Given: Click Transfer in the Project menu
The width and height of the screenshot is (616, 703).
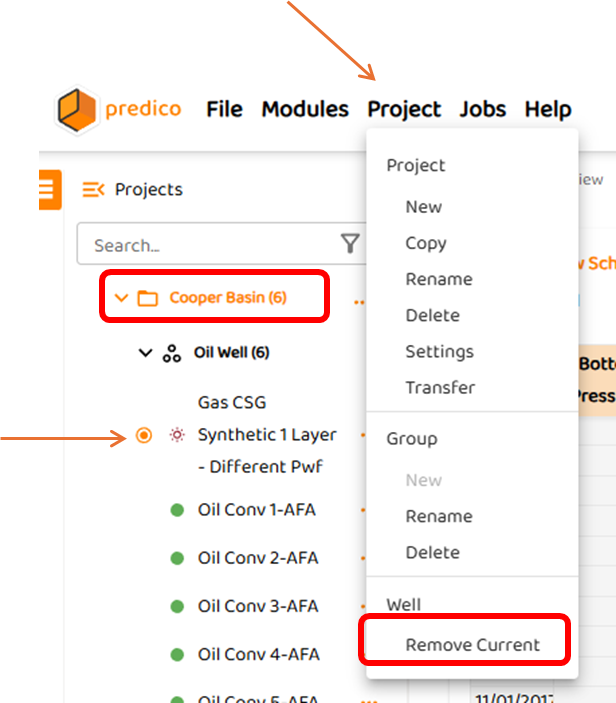Looking at the screenshot, I should (440, 387).
